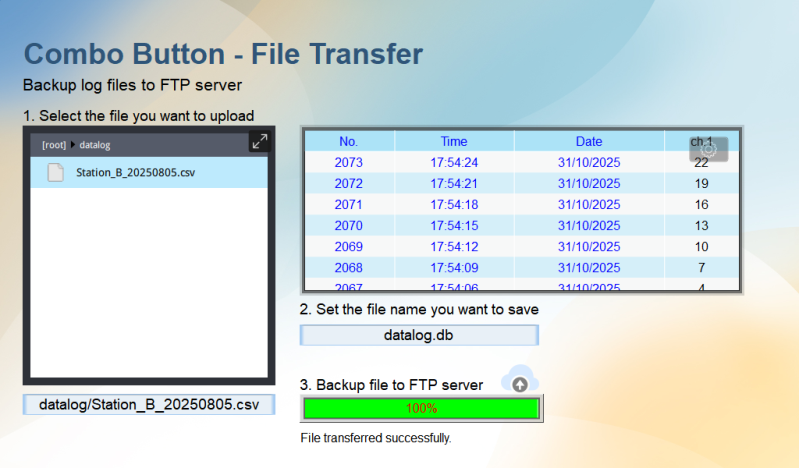Click ch.1 value 16

tap(702, 204)
